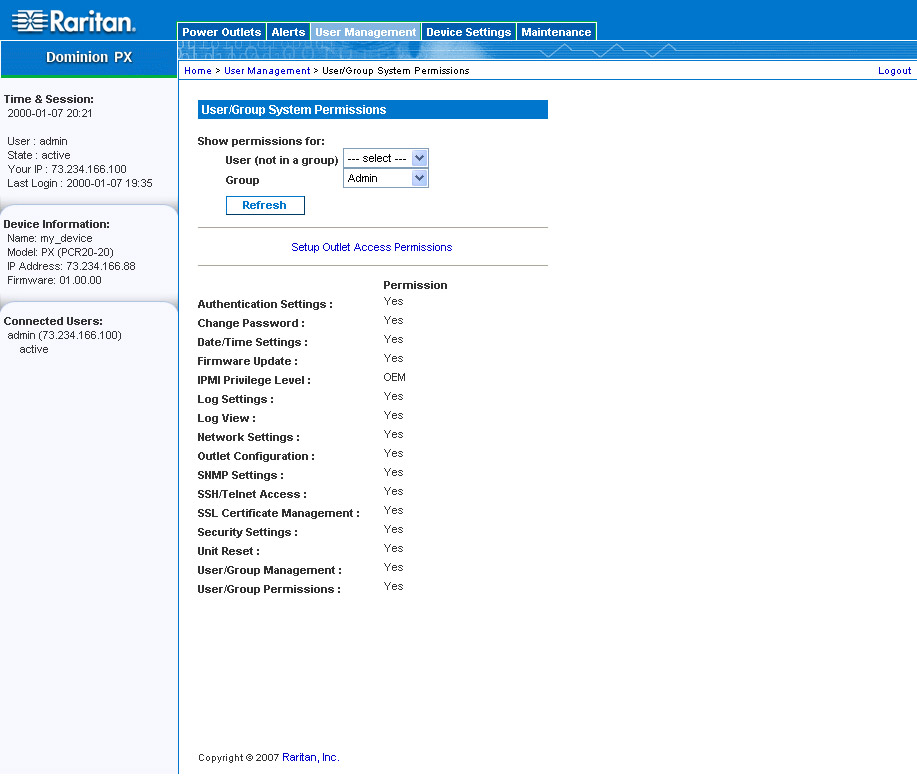Open Setup Outlet Access Permissions link
This screenshot has width=917, height=777.
(371, 247)
